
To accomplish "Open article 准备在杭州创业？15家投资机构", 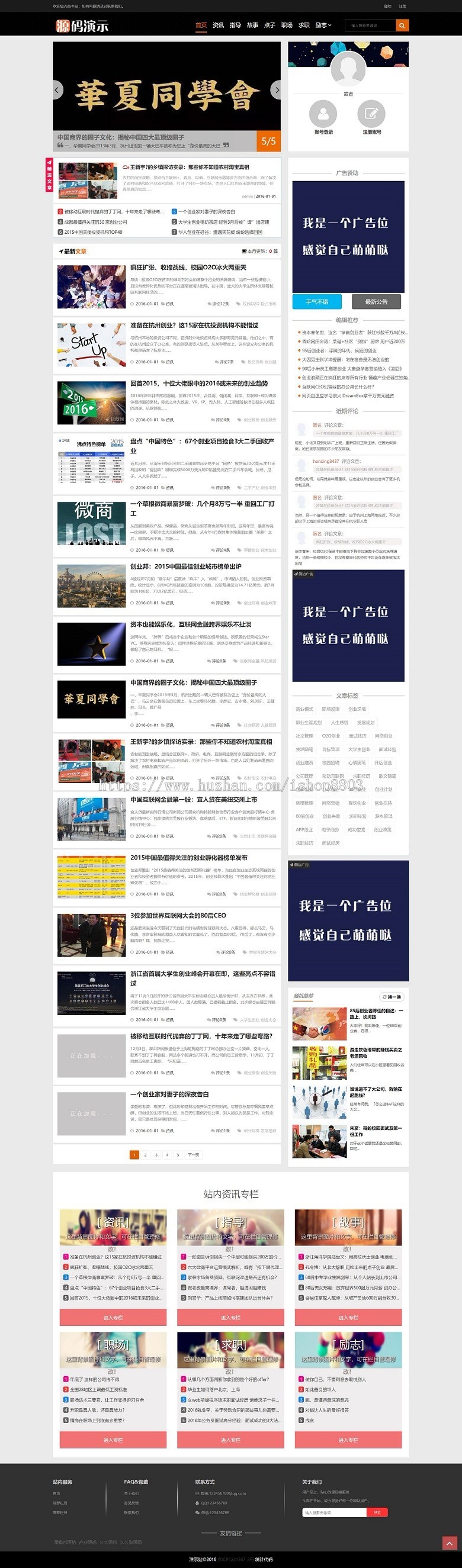I will 194,325.
